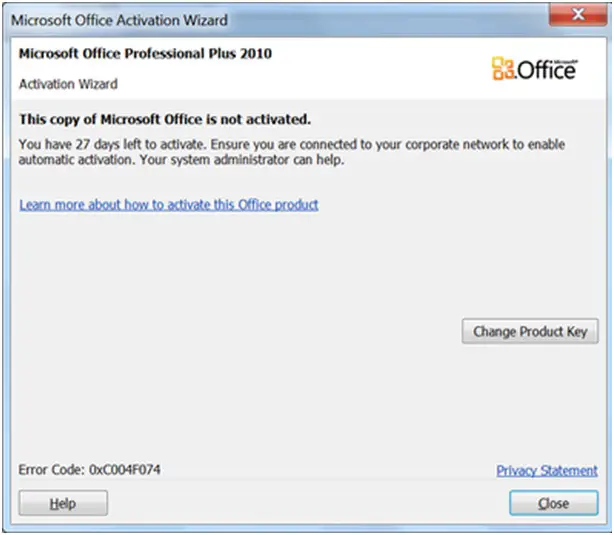This screenshot has height=535, width=614.
Task: Click the Close button at bottom right
Action: click(554, 503)
